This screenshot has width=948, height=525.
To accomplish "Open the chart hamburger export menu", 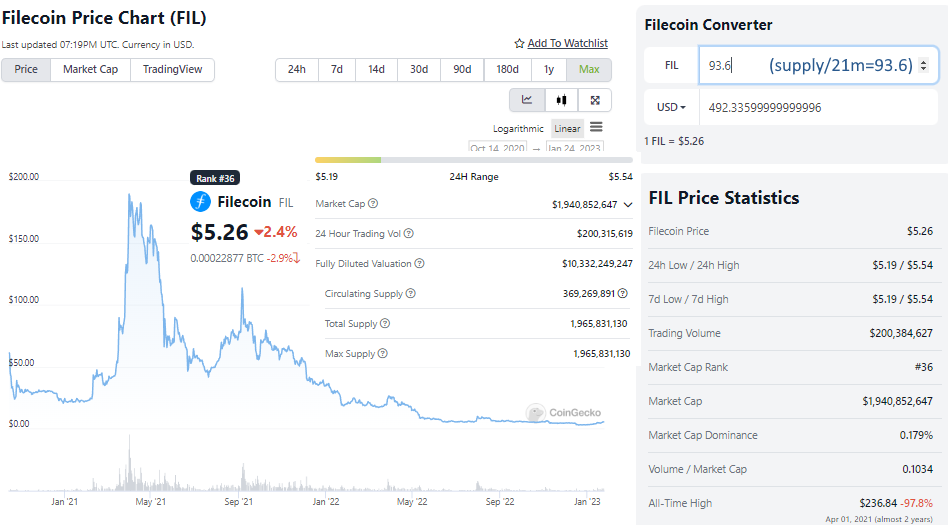I will [x=596, y=127].
